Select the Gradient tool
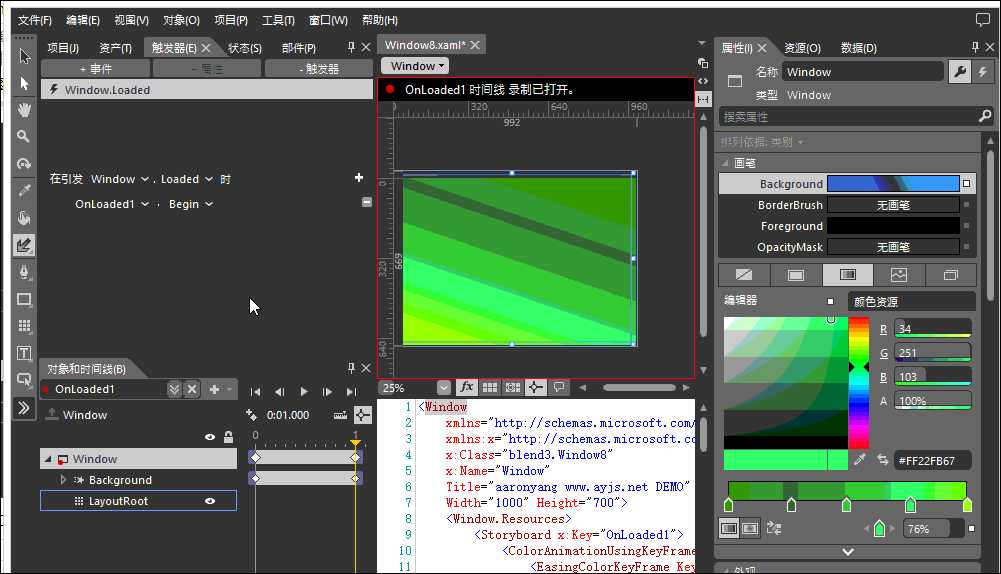Viewport: 1001px width, 574px height. click(x=24, y=245)
